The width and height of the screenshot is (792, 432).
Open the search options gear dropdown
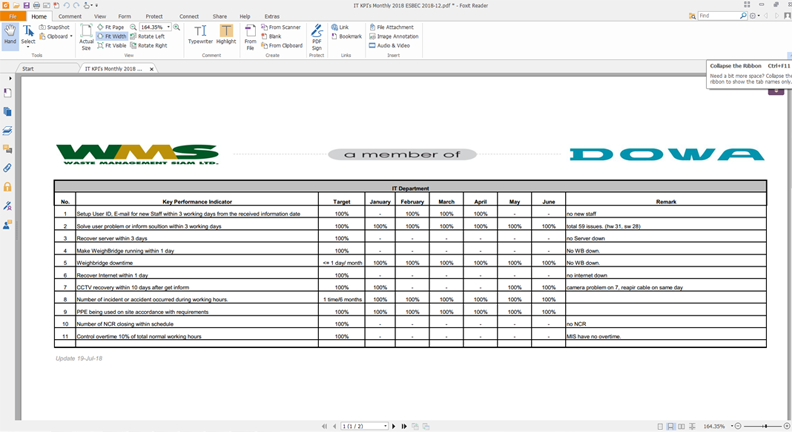755,16
